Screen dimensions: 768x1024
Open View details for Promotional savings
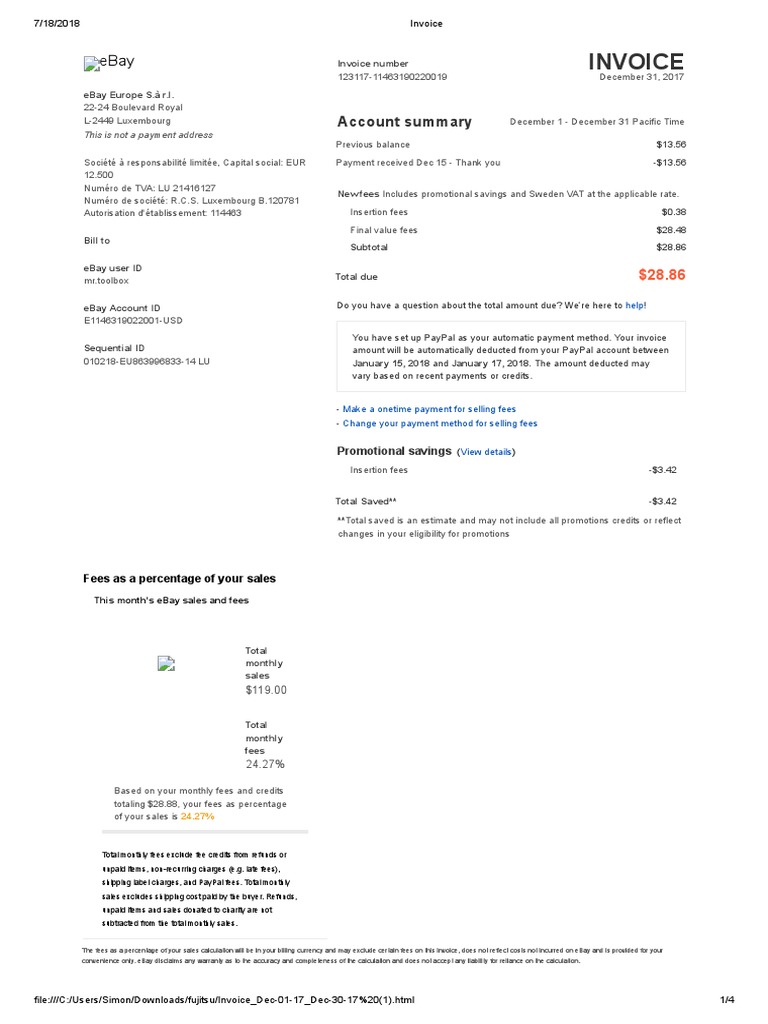point(486,452)
